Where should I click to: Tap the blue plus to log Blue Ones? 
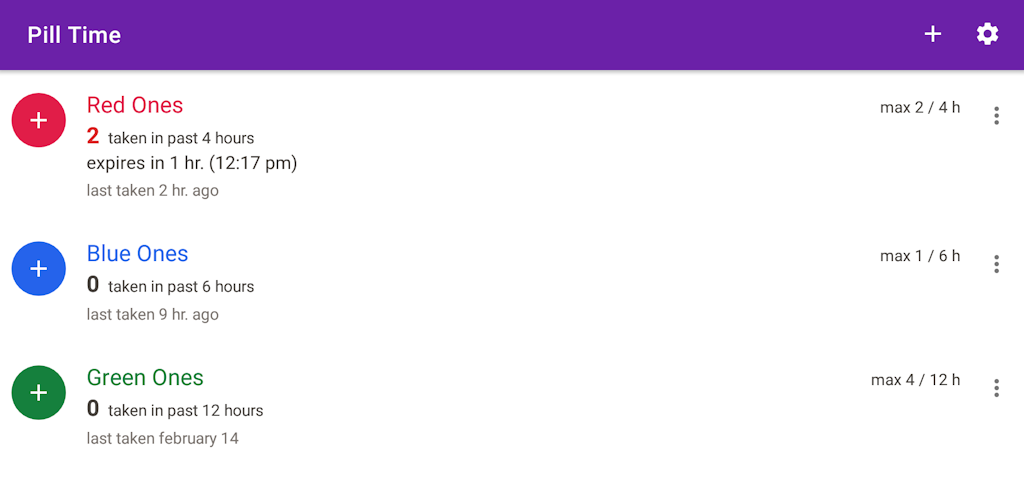(x=39, y=269)
